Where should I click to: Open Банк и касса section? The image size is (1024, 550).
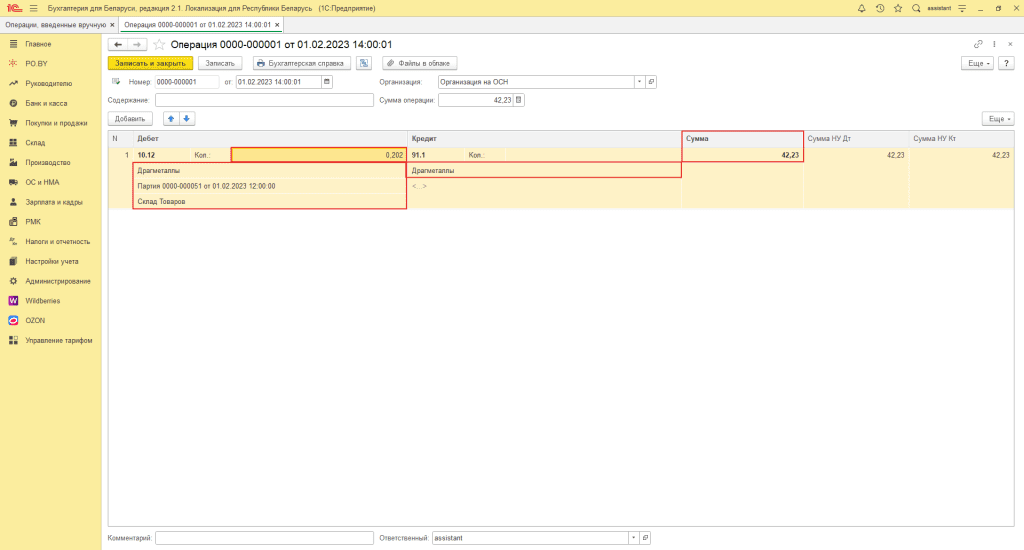[x=47, y=103]
